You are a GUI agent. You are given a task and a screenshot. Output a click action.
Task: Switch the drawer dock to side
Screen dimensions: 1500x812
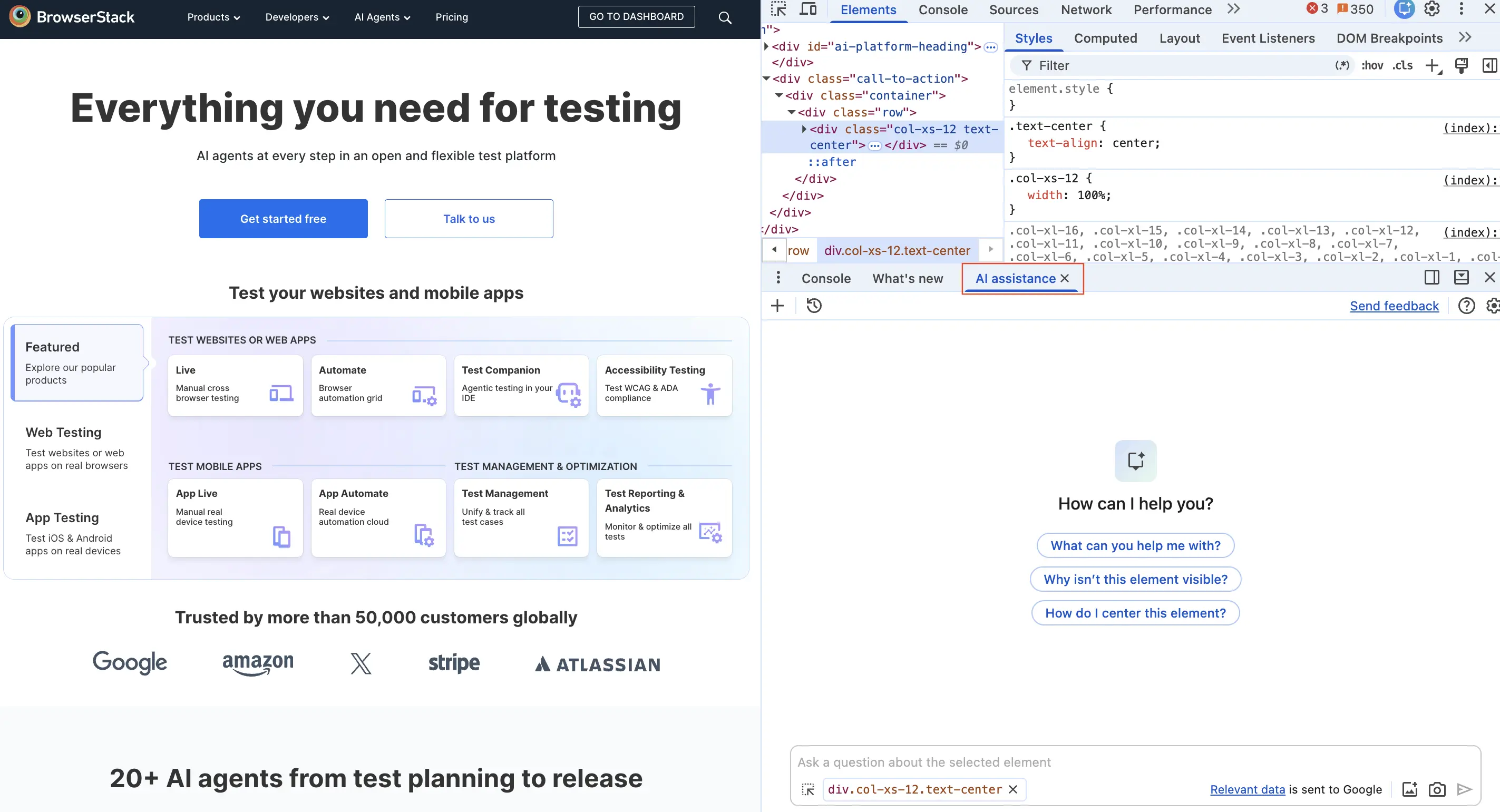point(1432,277)
